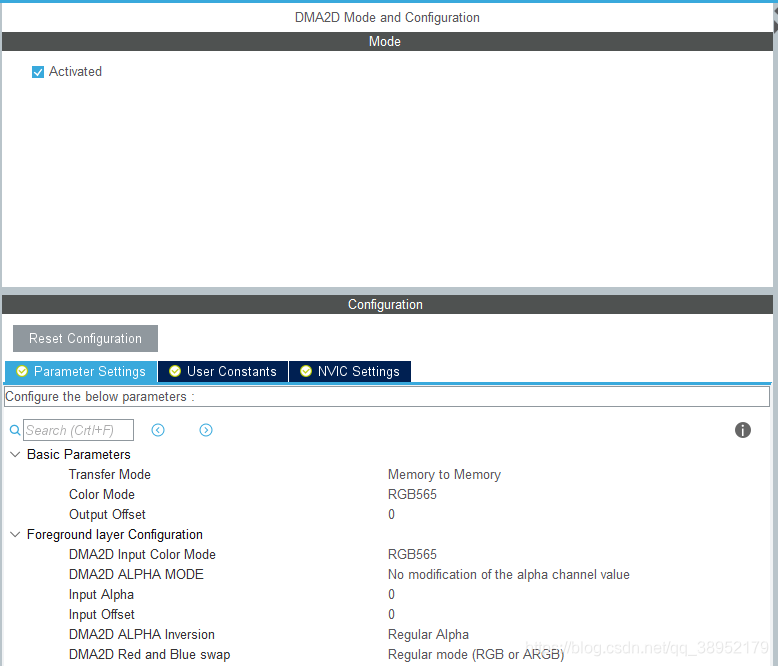Select DMA2D ALPHA MODE parameter
Image resolution: width=778 pixels, height=666 pixels.
click(x=136, y=574)
